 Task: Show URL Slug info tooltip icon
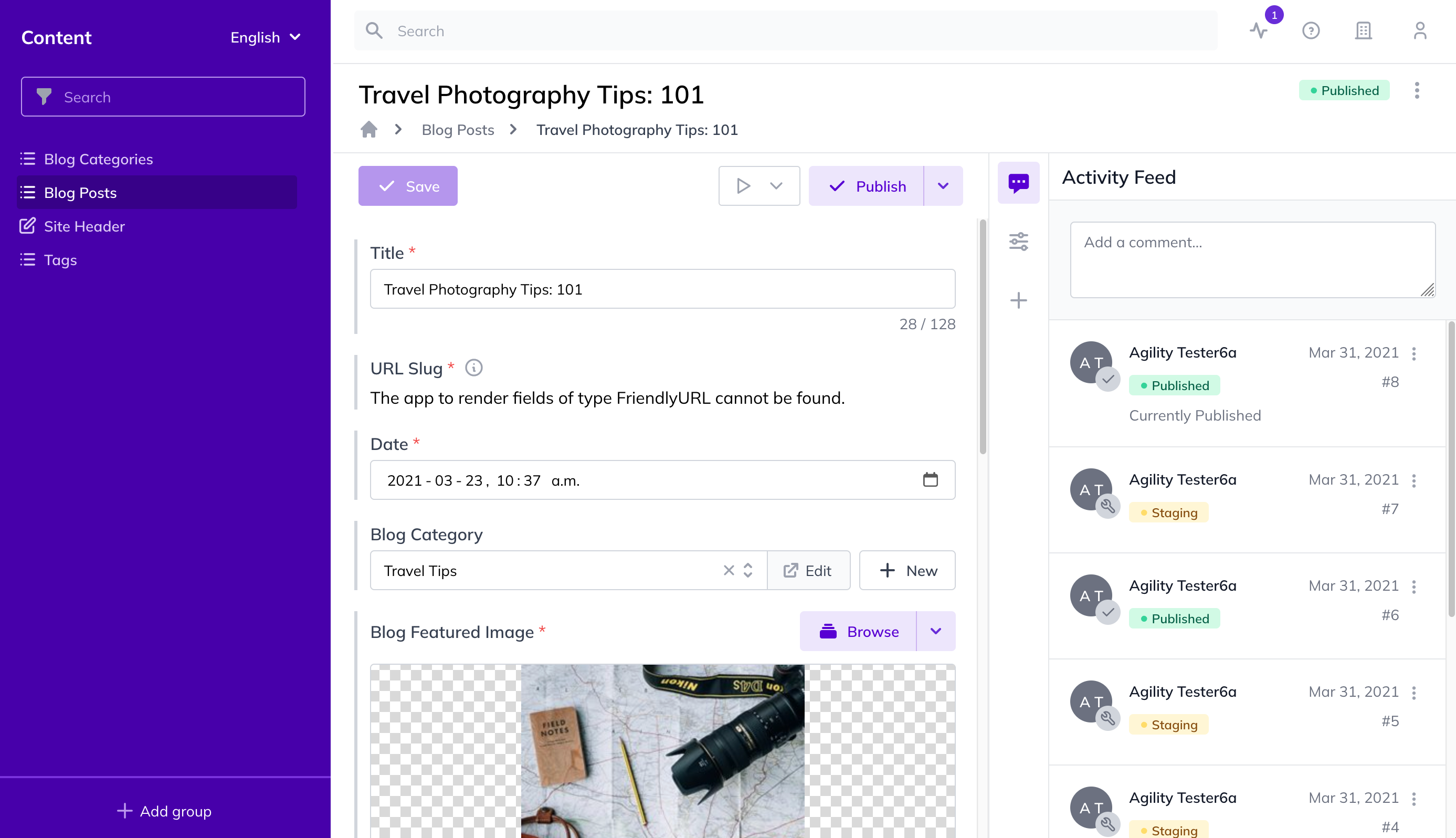pyautogui.click(x=473, y=368)
